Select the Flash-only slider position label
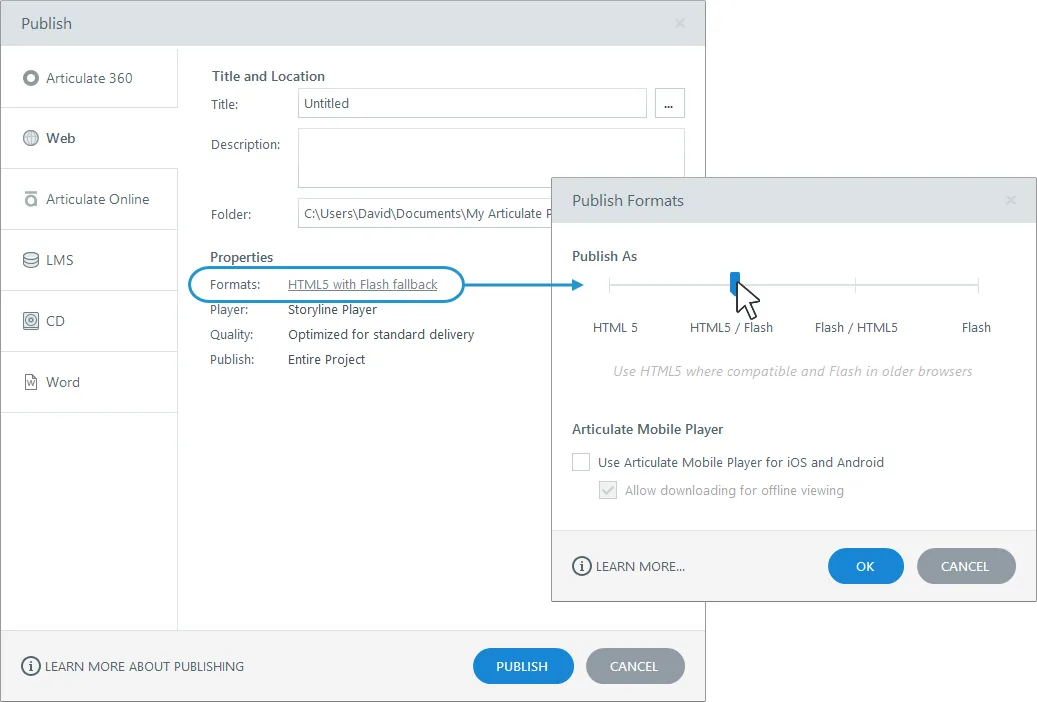 (x=976, y=328)
